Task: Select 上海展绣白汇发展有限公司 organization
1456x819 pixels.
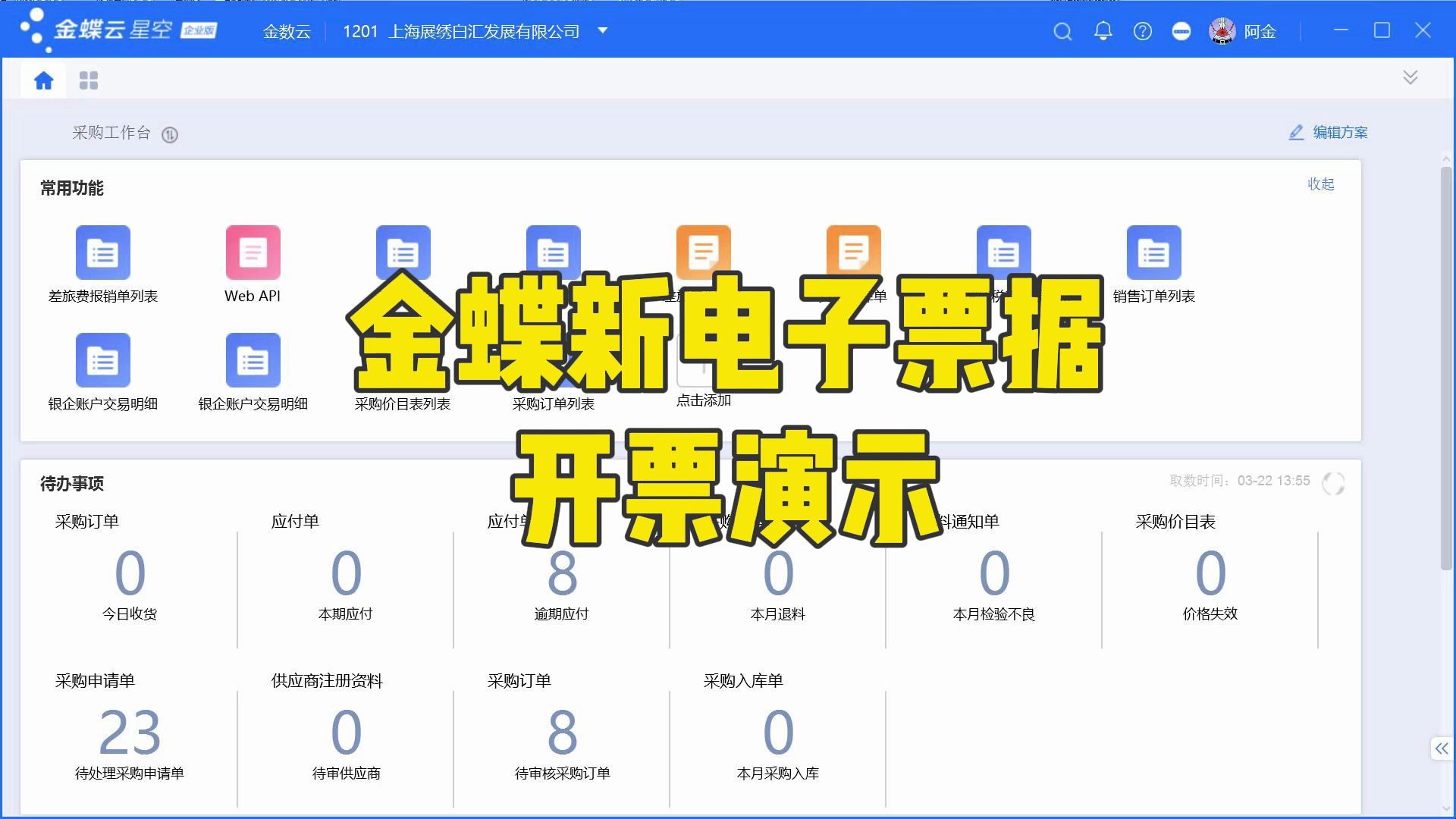Action: (484, 31)
